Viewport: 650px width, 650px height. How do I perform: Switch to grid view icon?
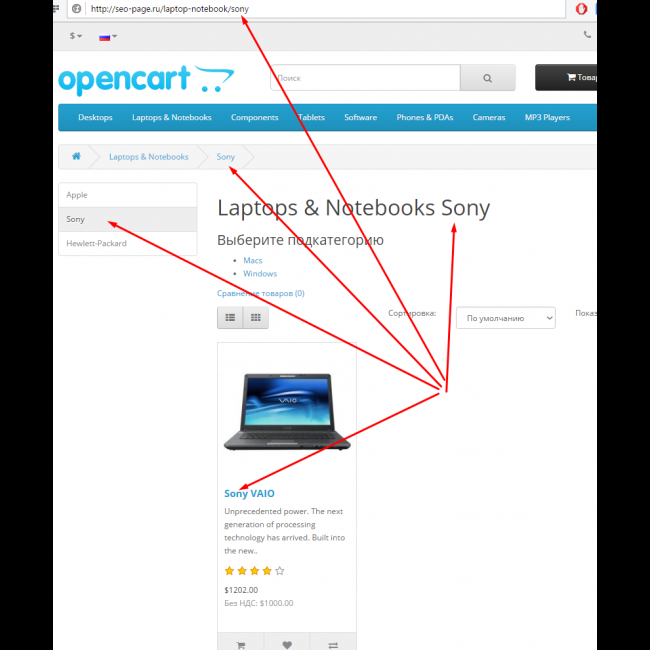(256, 318)
